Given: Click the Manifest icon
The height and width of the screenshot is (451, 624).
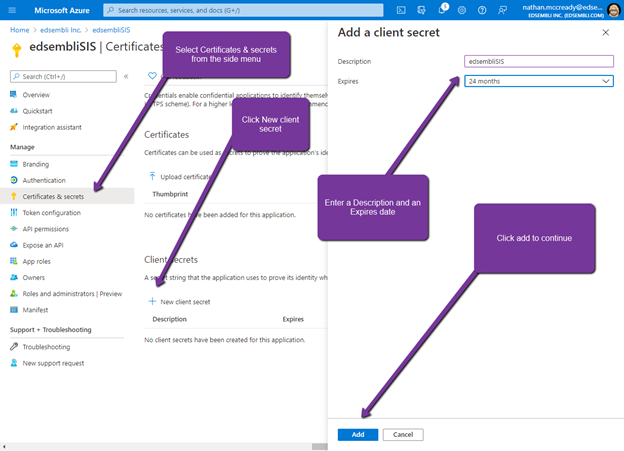Looking at the screenshot, I should click(14, 310).
